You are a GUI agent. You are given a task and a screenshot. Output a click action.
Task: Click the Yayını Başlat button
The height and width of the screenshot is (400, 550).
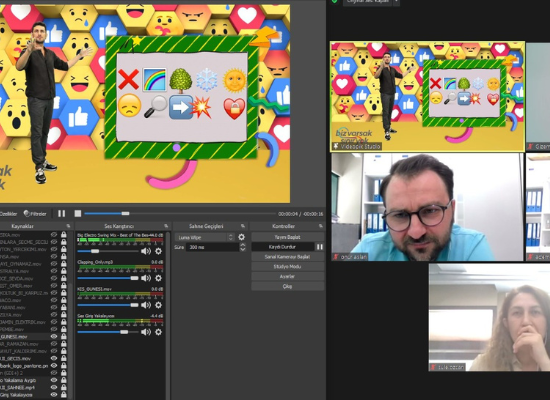pyautogui.click(x=287, y=237)
